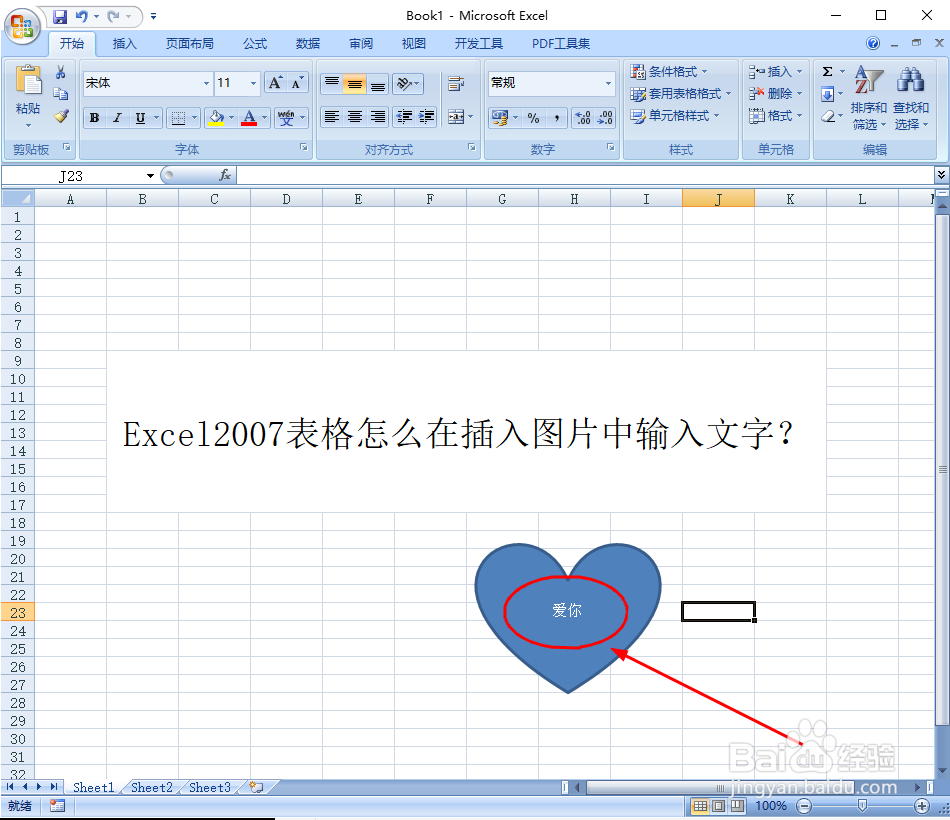
Task: Set top vertical alignment
Action: [x=331, y=83]
